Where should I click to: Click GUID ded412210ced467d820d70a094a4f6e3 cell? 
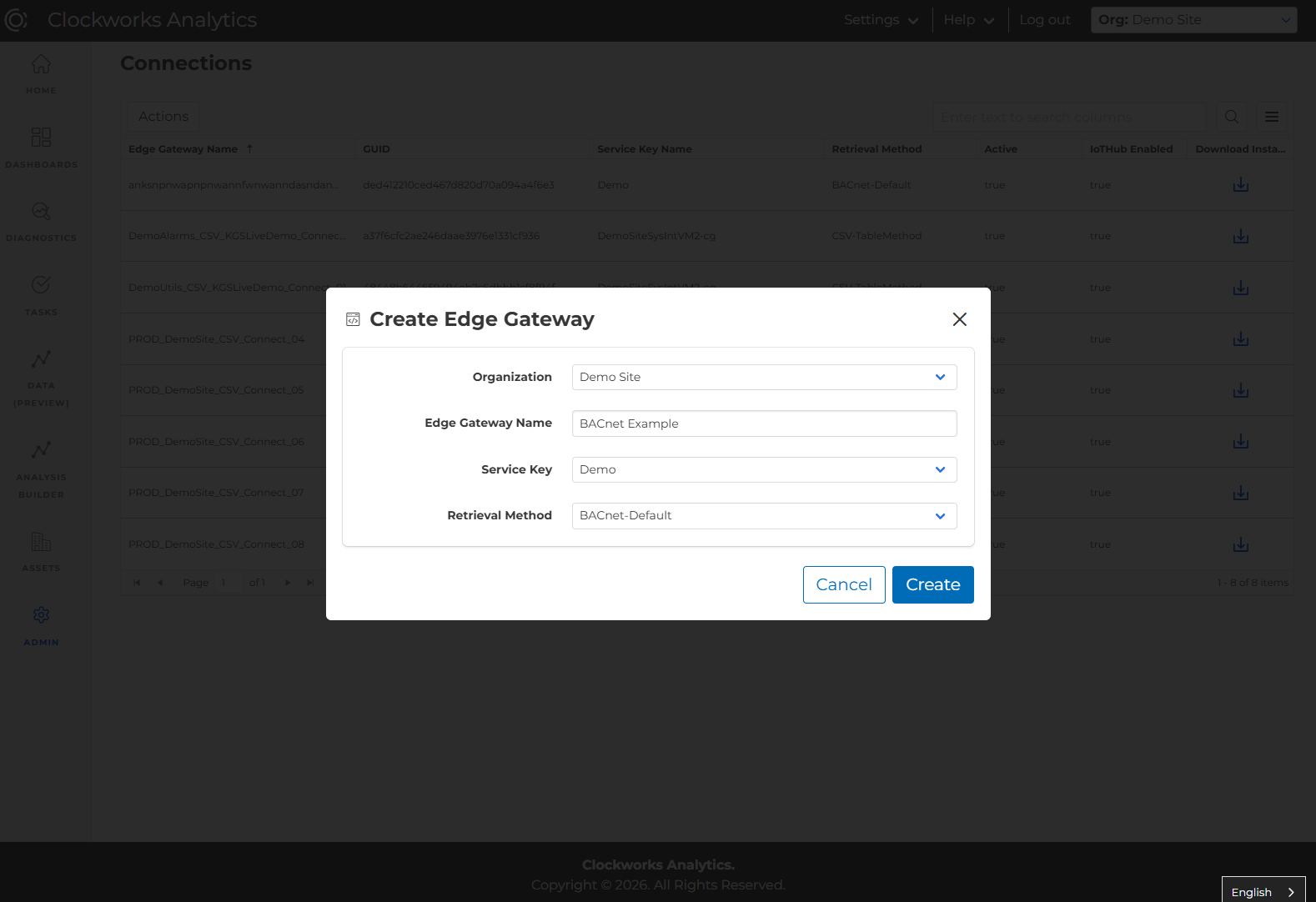click(x=459, y=185)
